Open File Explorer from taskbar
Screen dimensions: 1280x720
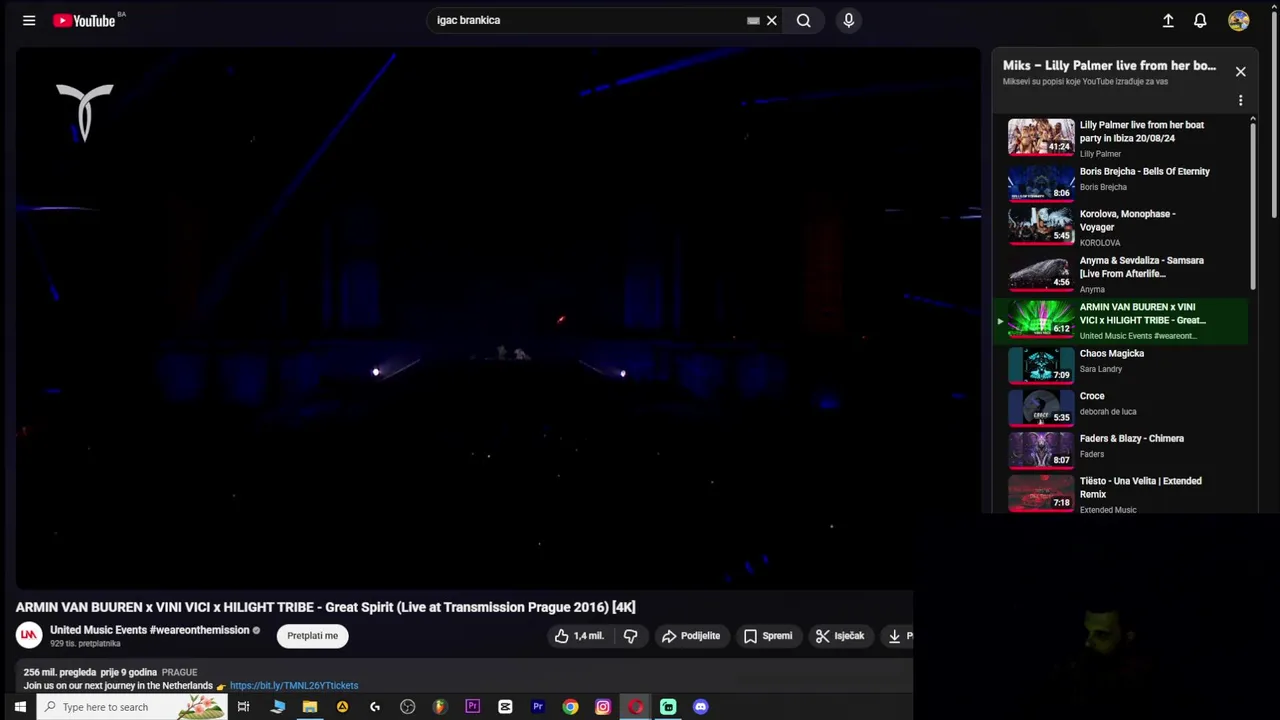pos(310,707)
